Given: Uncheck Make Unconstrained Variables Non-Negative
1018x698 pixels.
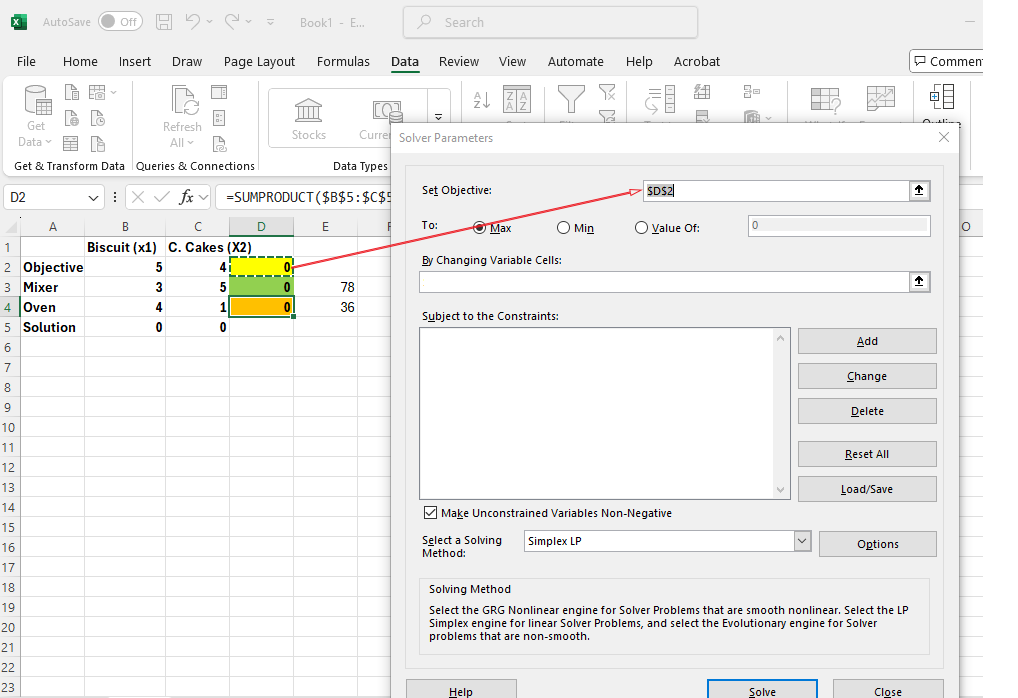Looking at the screenshot, I should coord(431,513).
